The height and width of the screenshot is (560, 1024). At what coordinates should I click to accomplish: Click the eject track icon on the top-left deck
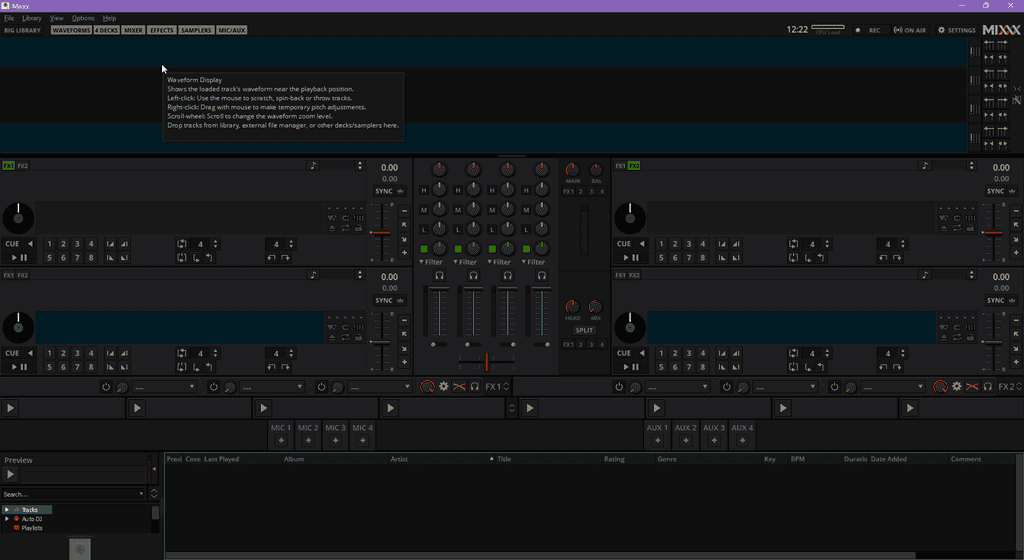coord(332,228)
